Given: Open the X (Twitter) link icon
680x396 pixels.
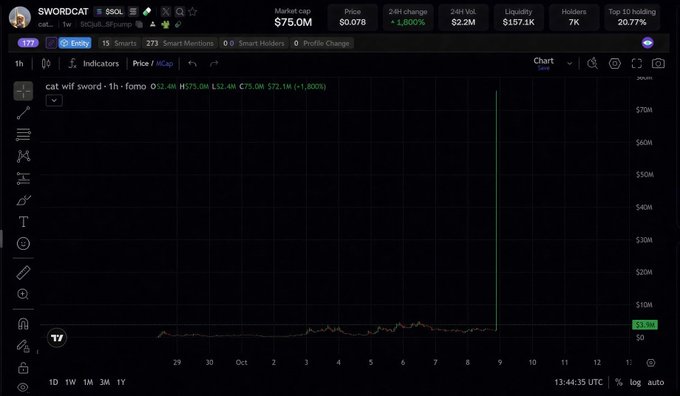Looking at the screenshot, I should point(166,12).
